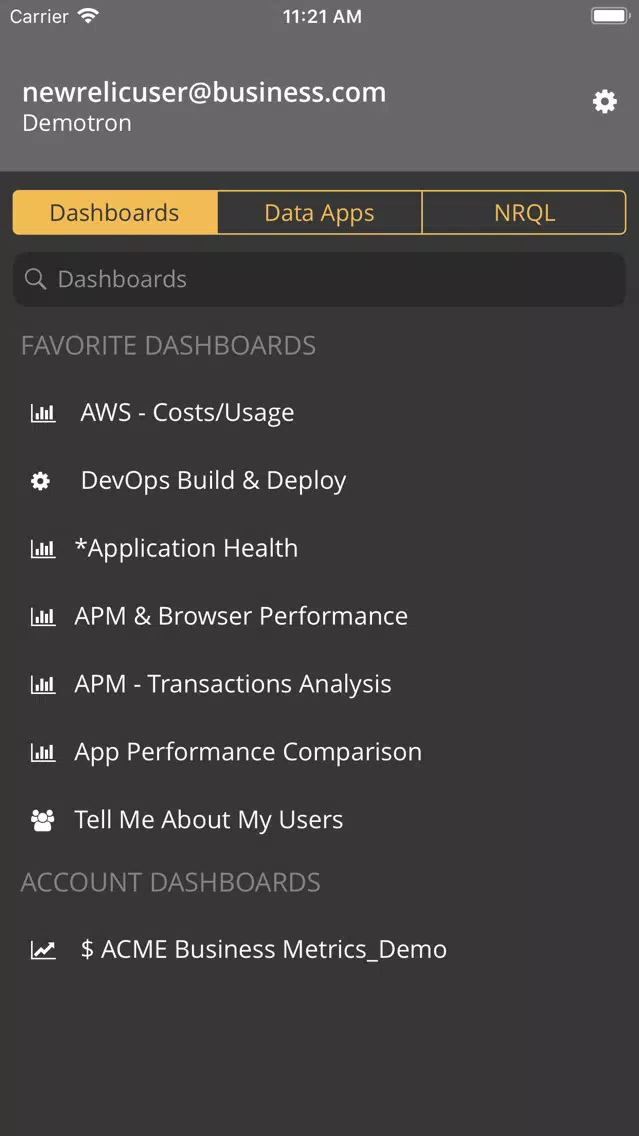Viewport: 639px width, 1136px height.
Task: Tap the battery status icon
Action: tap(609, 16)
